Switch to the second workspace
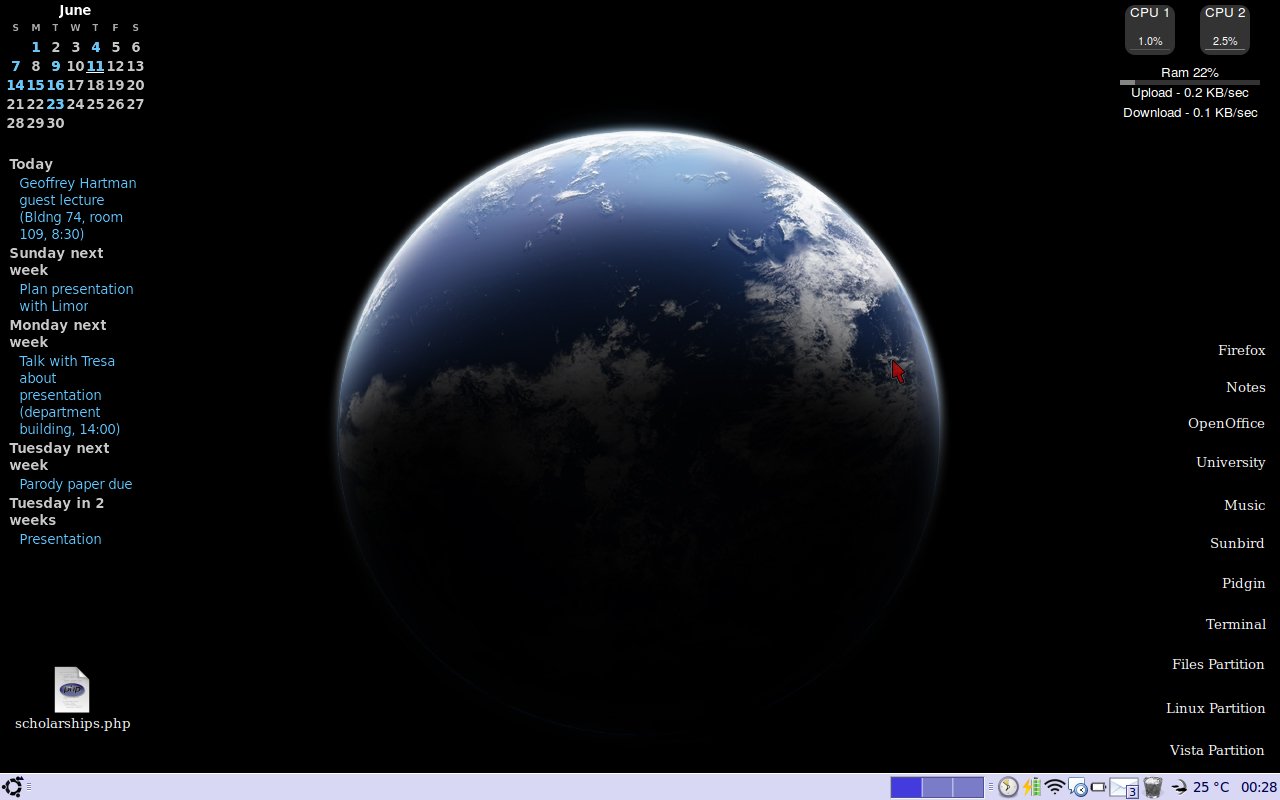Screen dimensions: 1280x800 coord(937,787)
